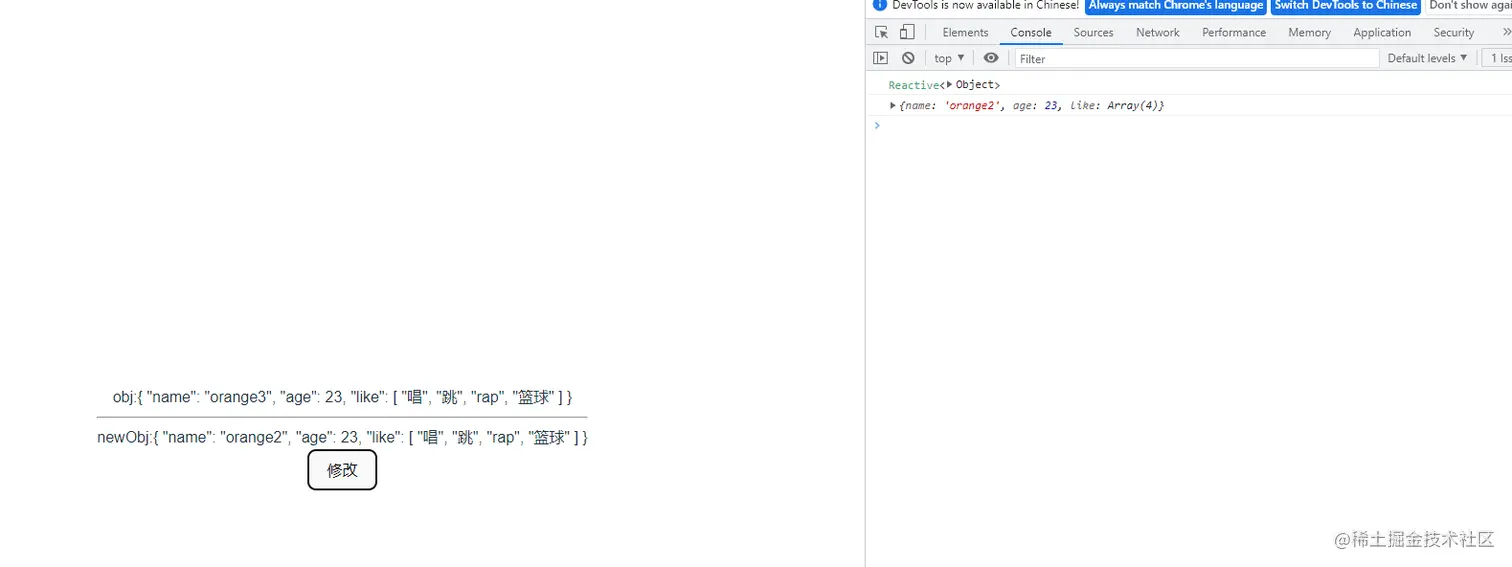Switch to the Sources tab
The width and height of the screenshot is (1512, 567).
[1093, 32]
